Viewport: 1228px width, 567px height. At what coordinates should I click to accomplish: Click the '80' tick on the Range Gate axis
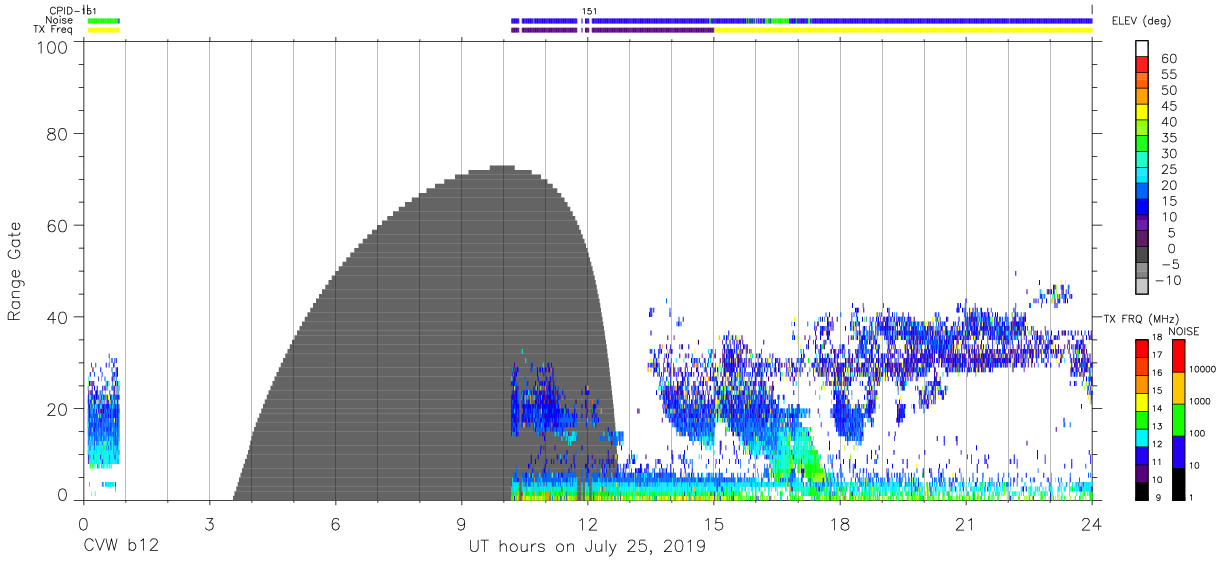click(x=58, y=133)
